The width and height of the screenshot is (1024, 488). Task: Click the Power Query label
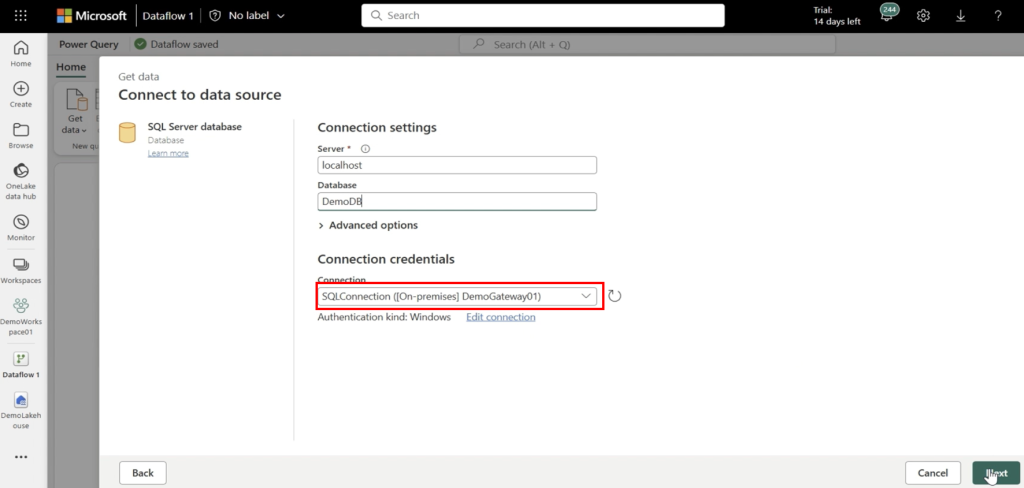[89, 44]
